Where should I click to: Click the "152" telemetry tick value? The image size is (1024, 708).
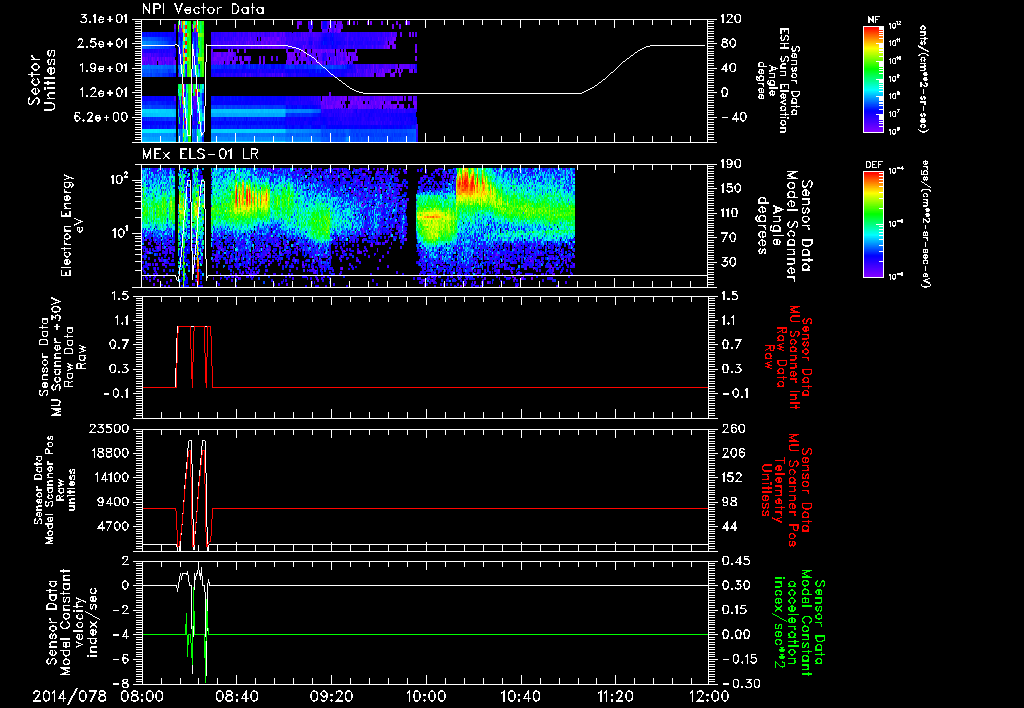(731, 477)
